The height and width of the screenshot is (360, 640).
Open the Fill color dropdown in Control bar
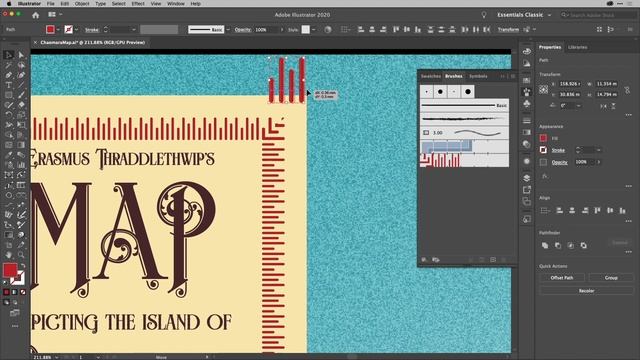tap(58, 29)
